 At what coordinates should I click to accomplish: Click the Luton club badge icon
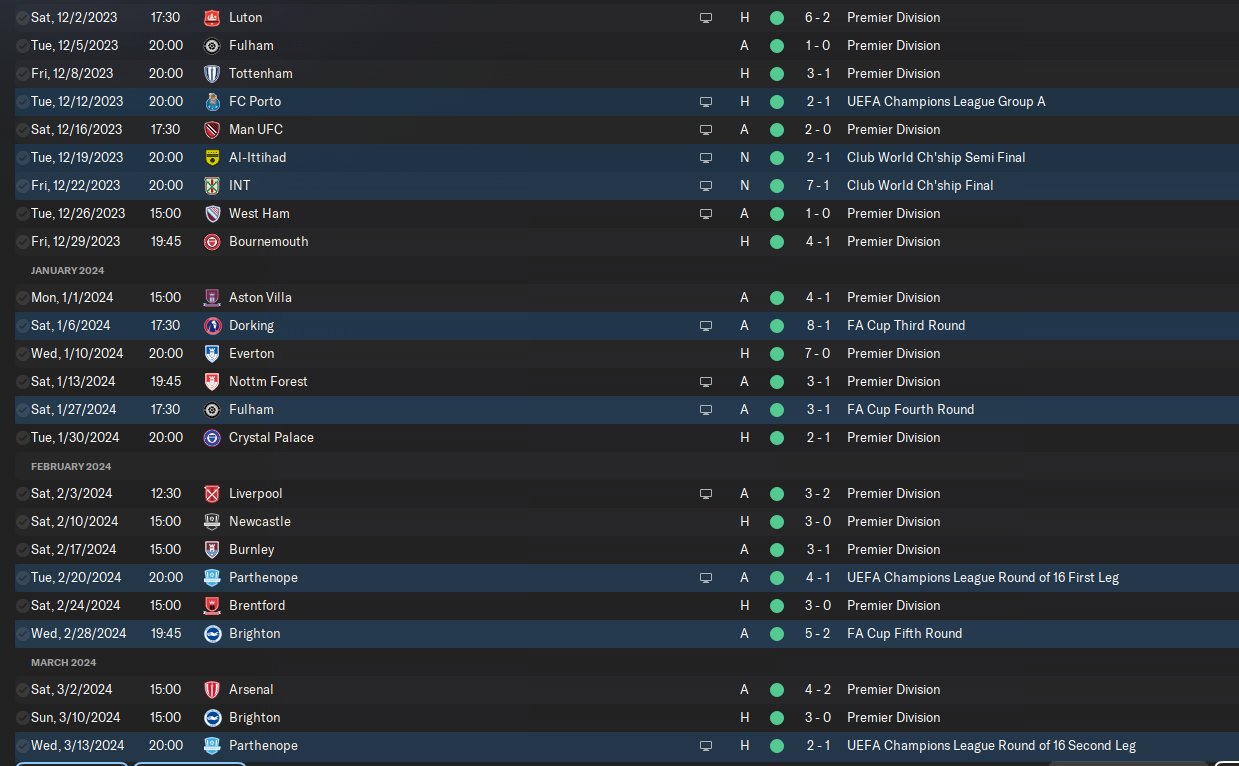pos(211,18)
